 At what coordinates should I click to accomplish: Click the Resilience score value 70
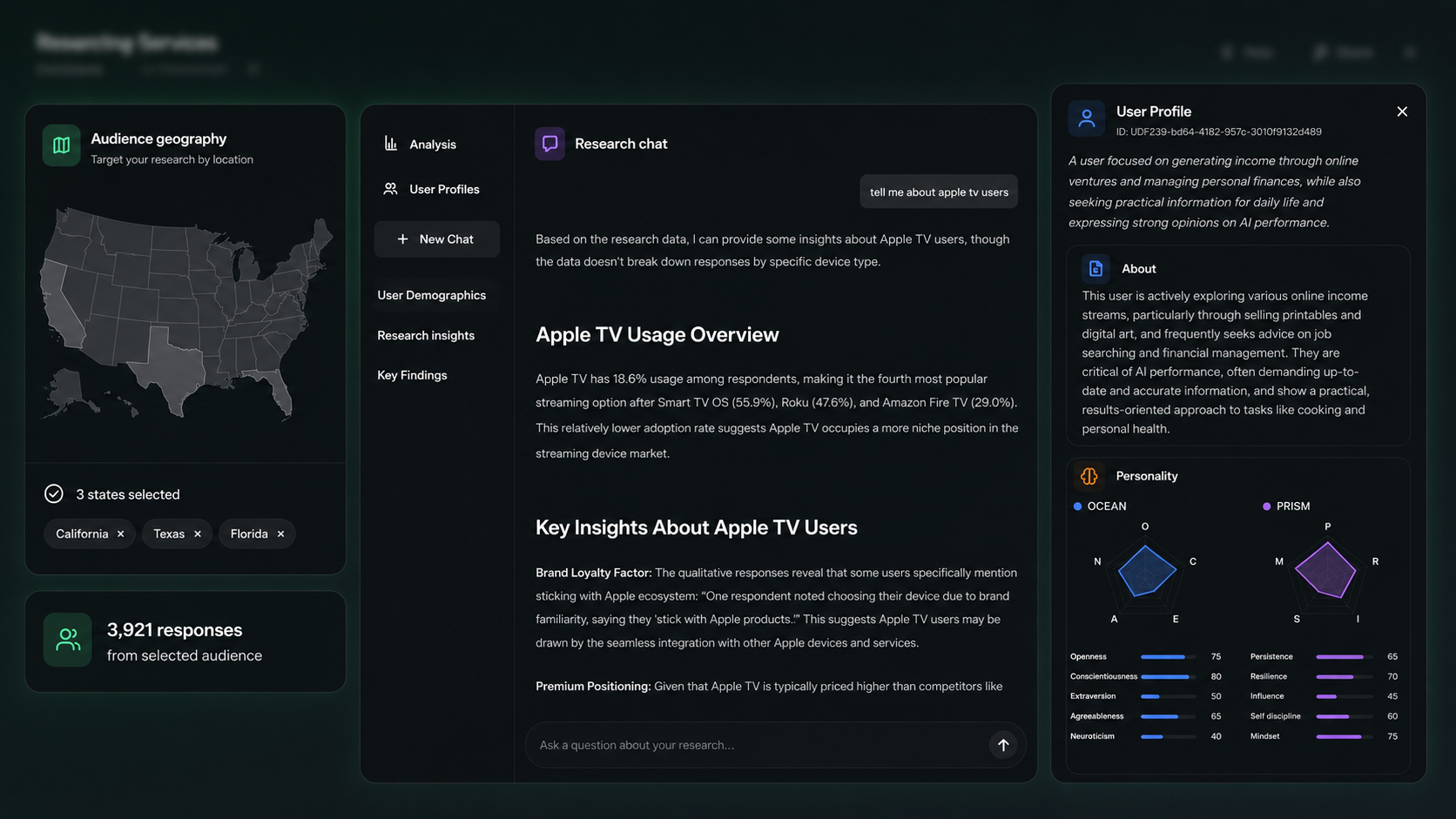[x=1392, y=676]
